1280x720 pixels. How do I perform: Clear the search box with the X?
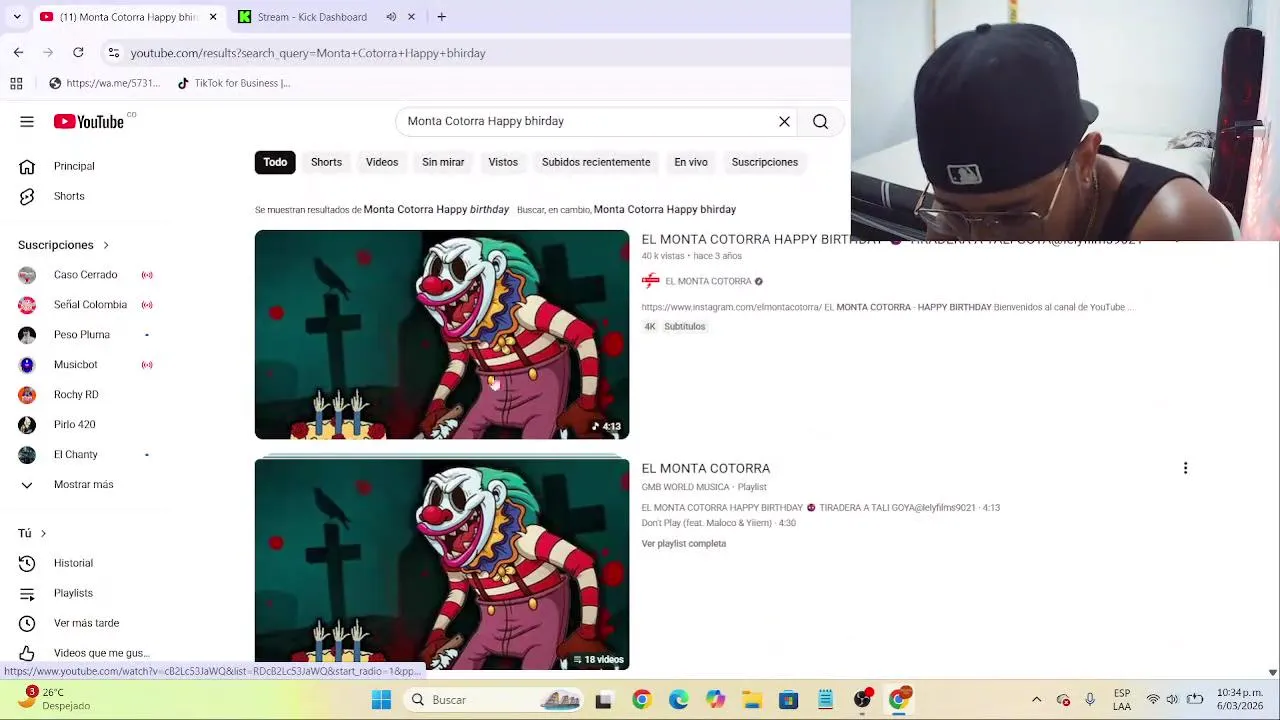pos(784,122)
